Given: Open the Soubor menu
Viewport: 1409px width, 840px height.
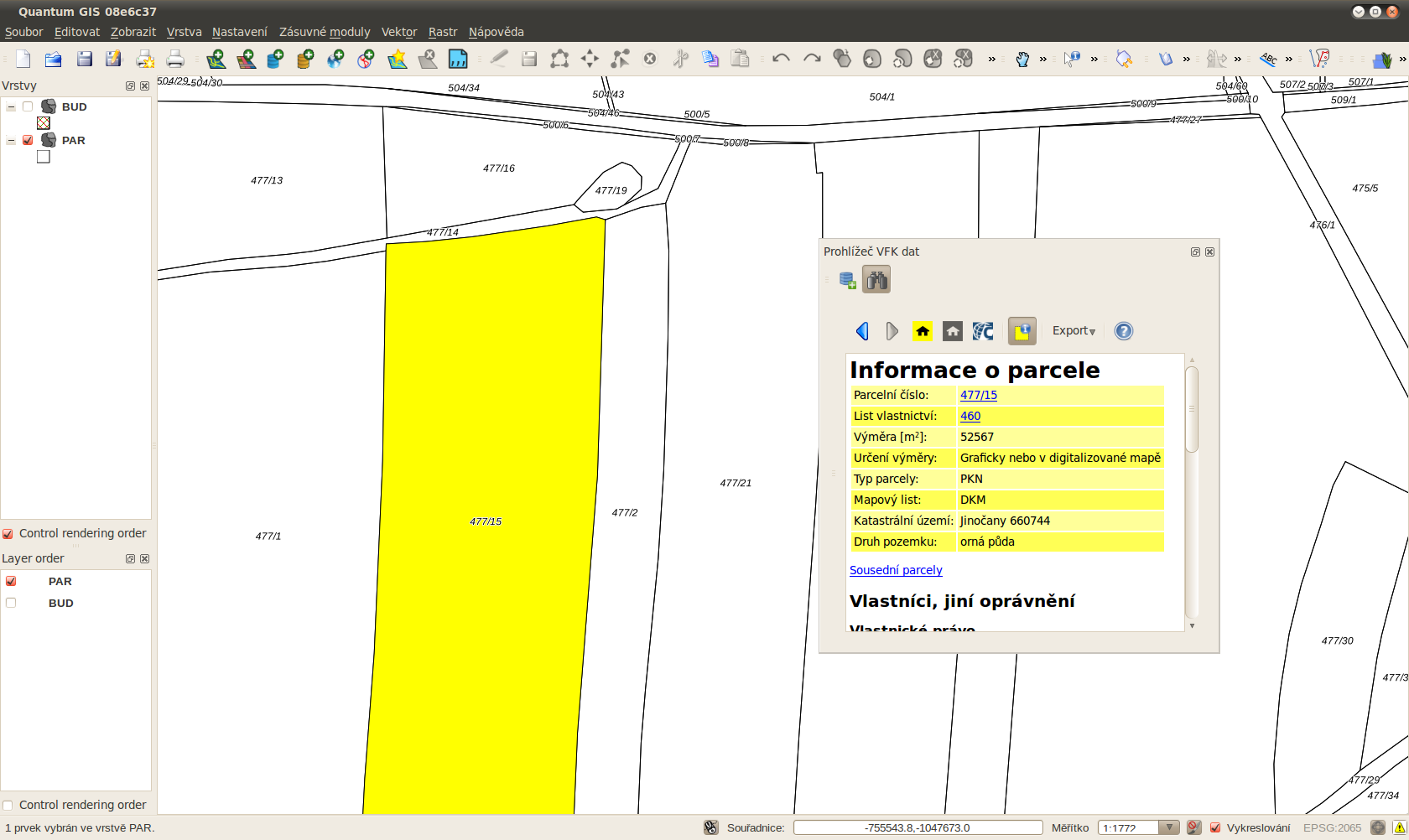Looking at the screenshot, I should 24,32.
